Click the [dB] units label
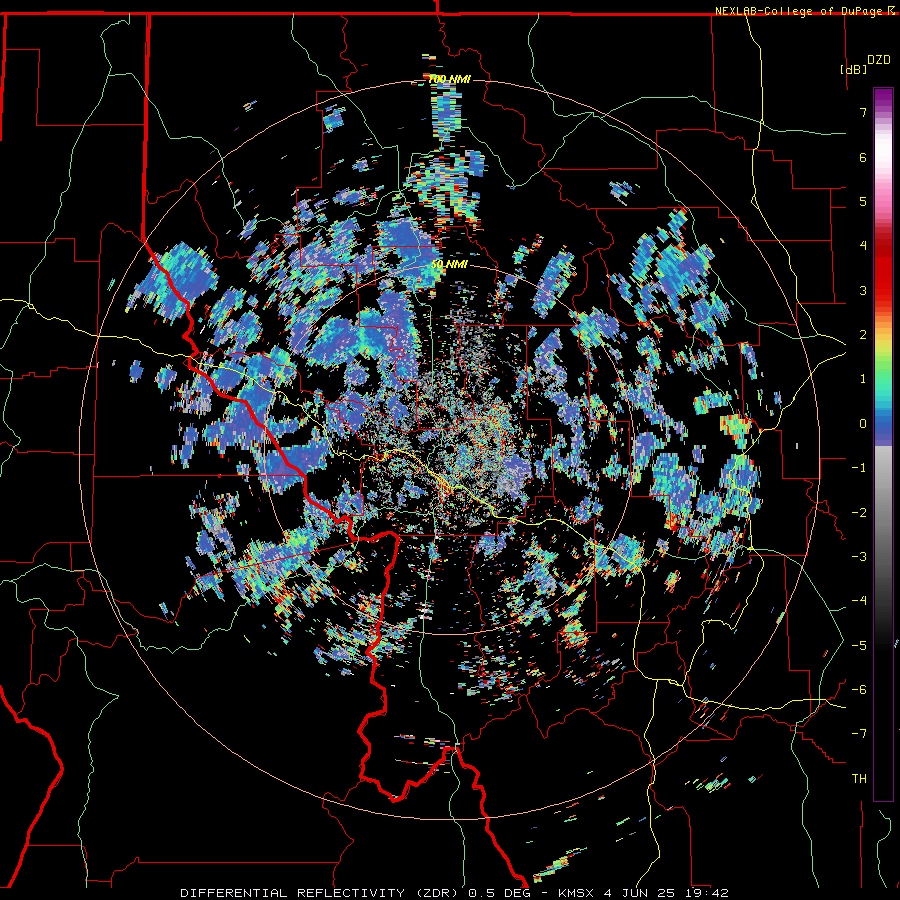The width and height of the screenshot is (900, 900). tap(854, 69)
